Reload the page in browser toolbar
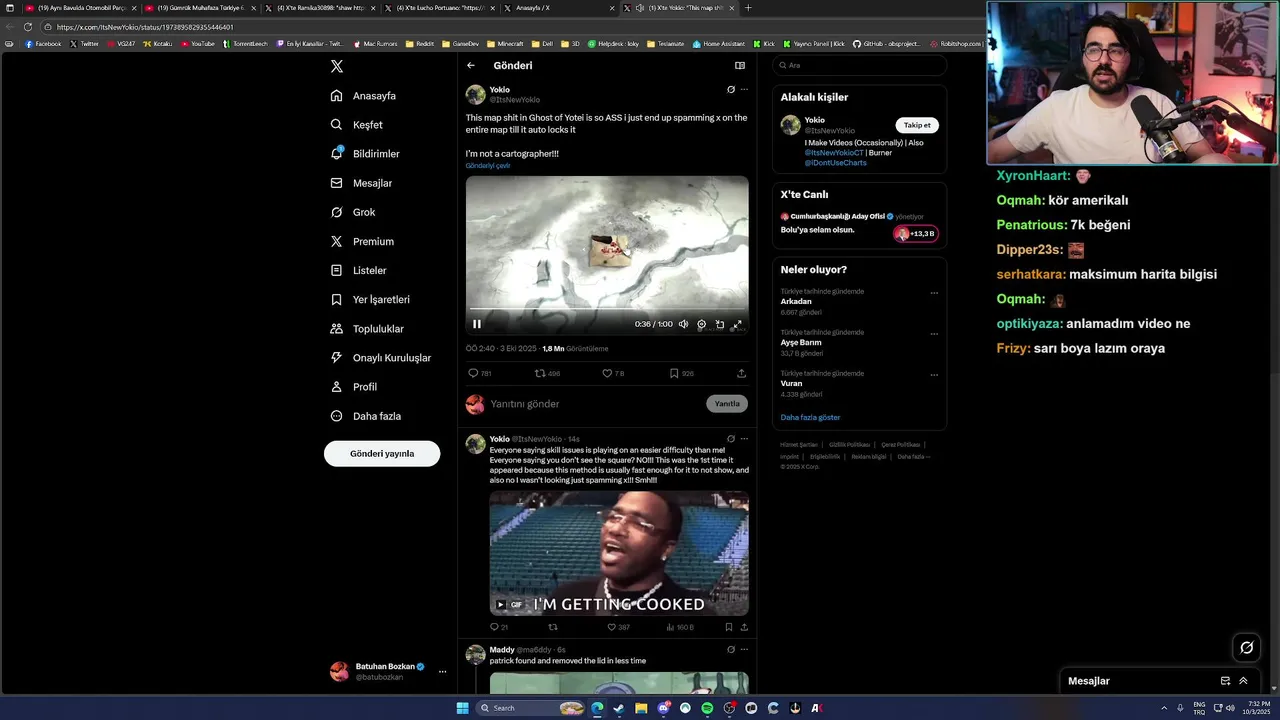This screenshot has height=720, width=1280. click(x=28, y=27)
